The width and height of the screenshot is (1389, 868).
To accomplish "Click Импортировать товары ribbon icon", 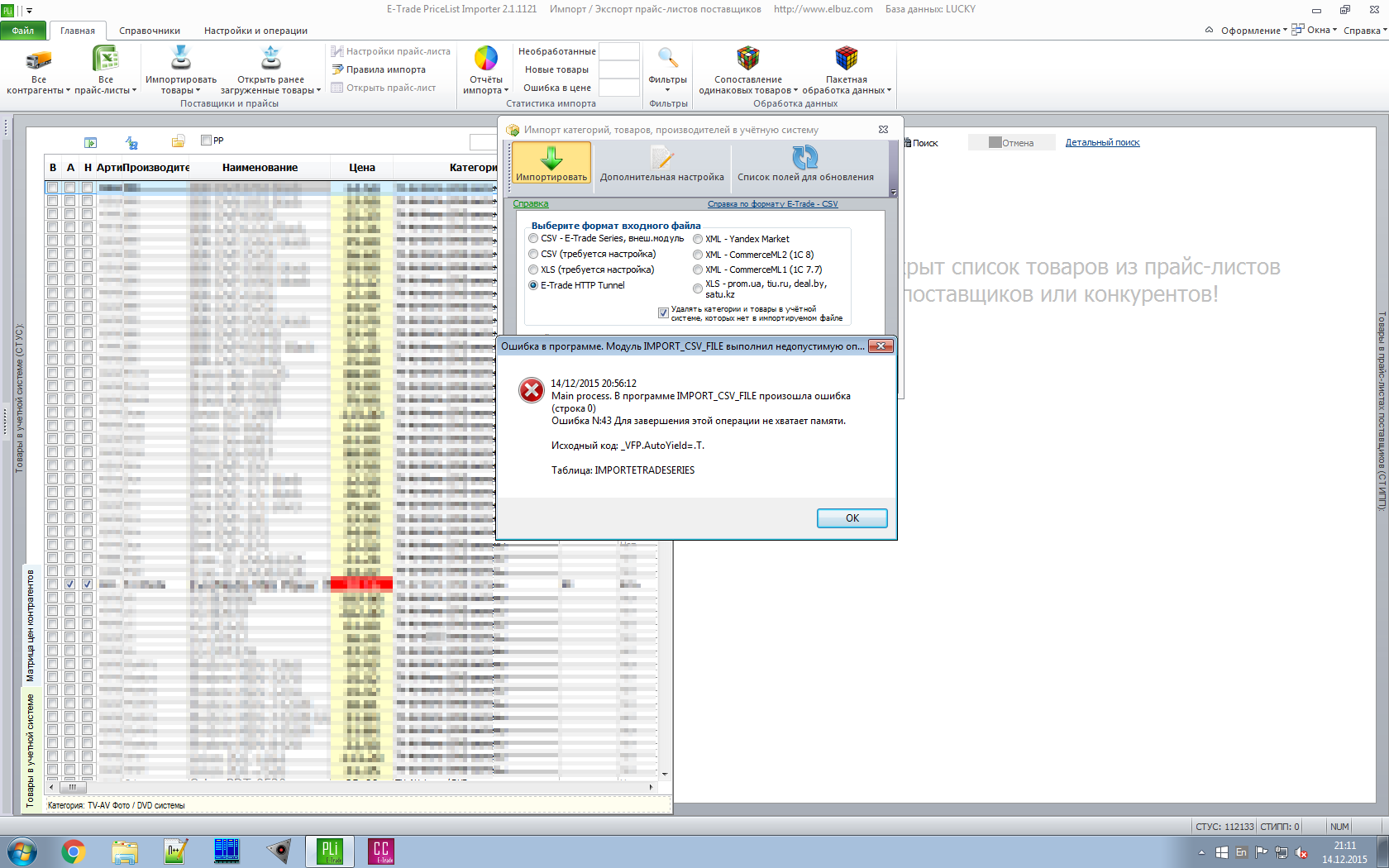I will pyautogui.click(x=181, y=59).
